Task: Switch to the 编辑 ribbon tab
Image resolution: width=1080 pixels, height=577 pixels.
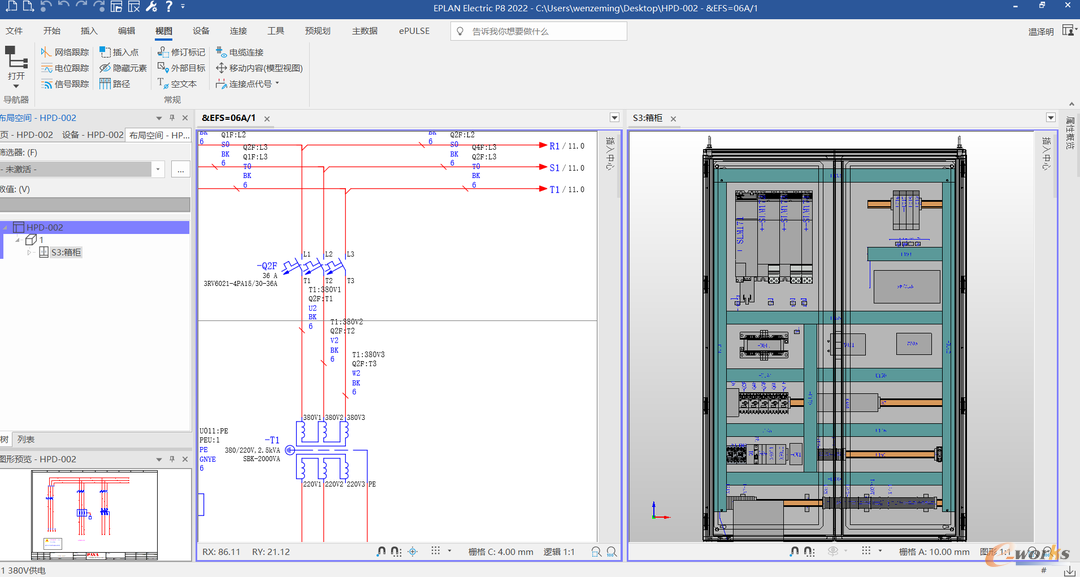Action: pyautogui.click(x=127, y=31)
